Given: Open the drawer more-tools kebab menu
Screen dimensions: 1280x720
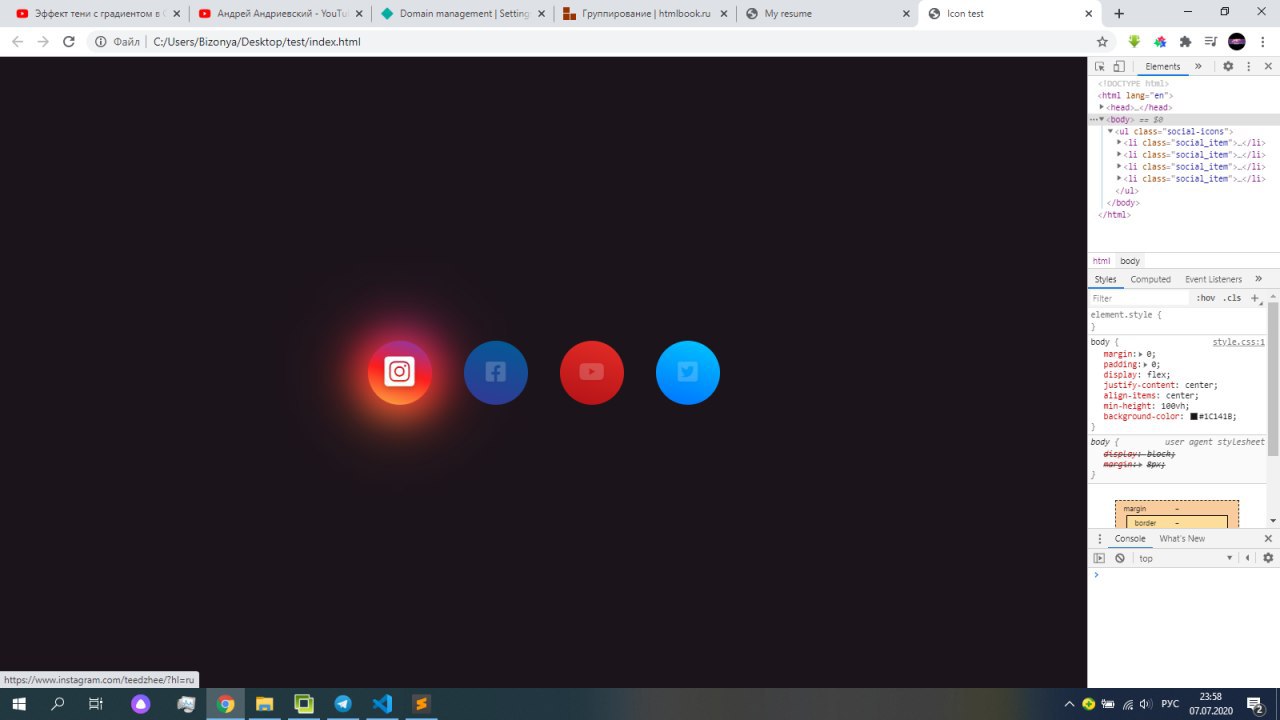Looking at the screenshot, I should [x=1099, y=538].
